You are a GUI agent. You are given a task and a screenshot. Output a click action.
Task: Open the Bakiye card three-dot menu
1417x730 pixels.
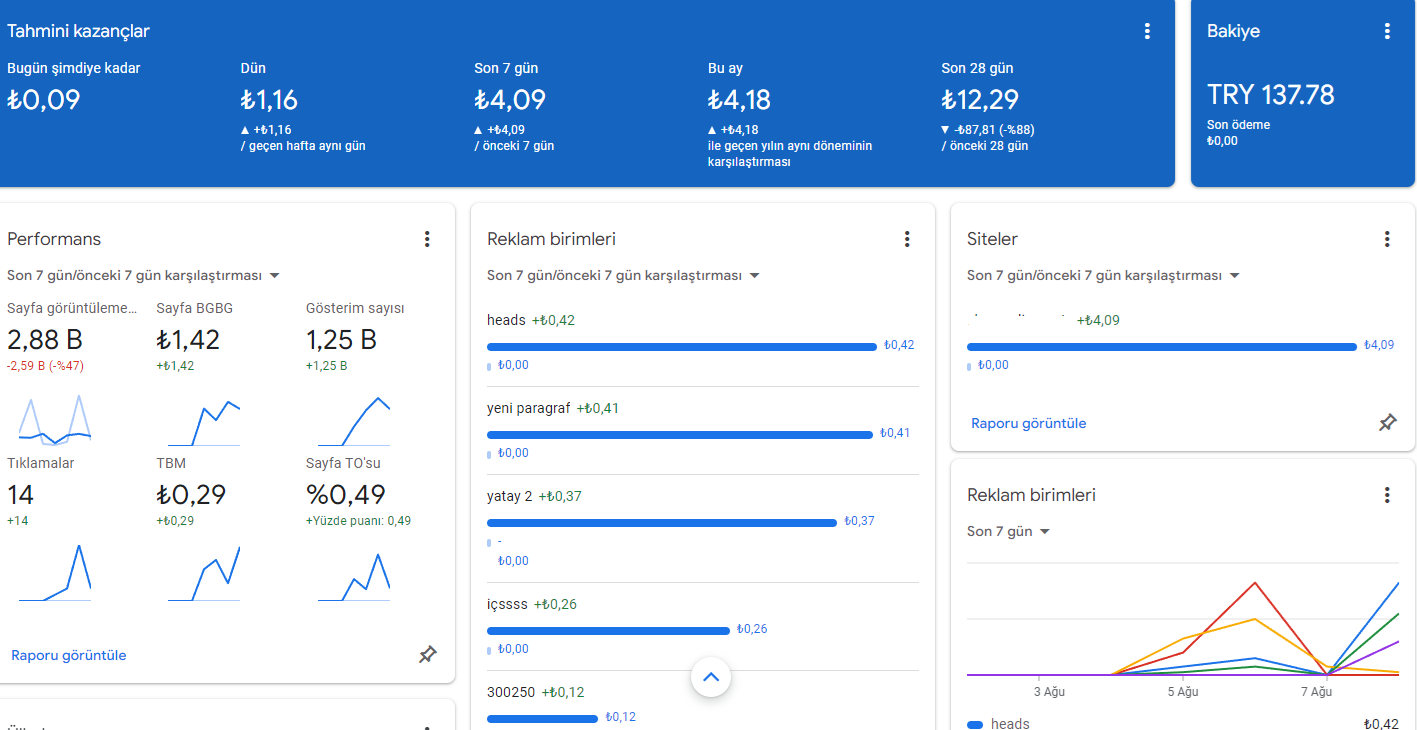1387,31
